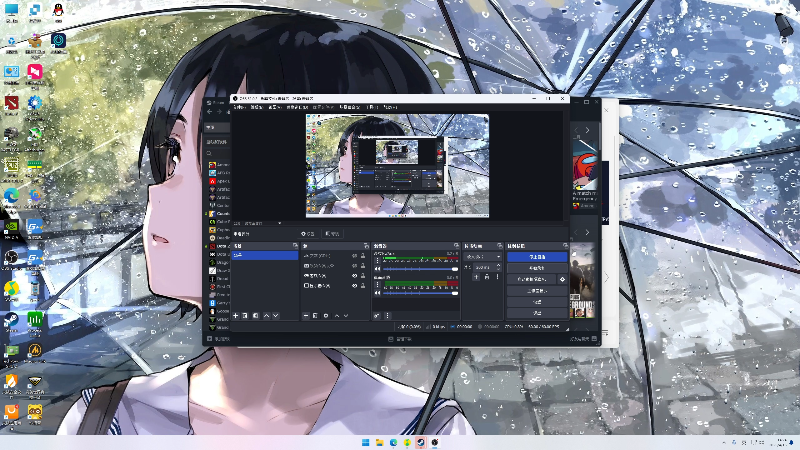
Task: Mute the lower audio mixer channel
Action: (378, 293)
